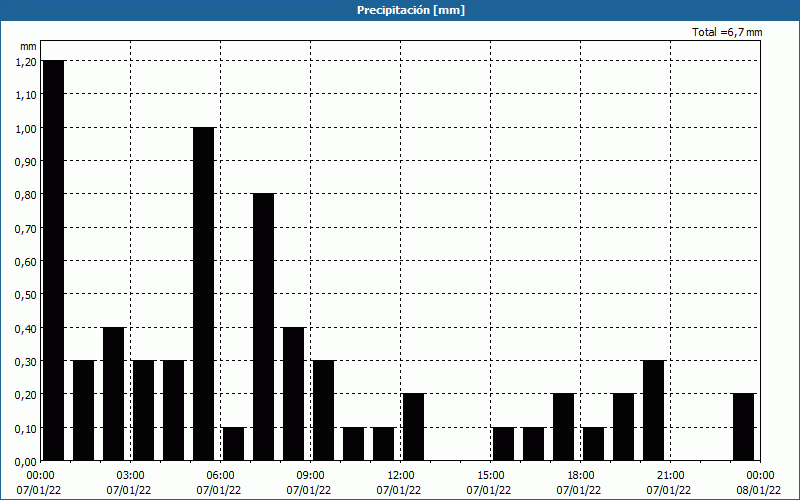Screen dimensions: 800x500
Task: Select the 0,50 y-axis value
Action: (26, 294)
